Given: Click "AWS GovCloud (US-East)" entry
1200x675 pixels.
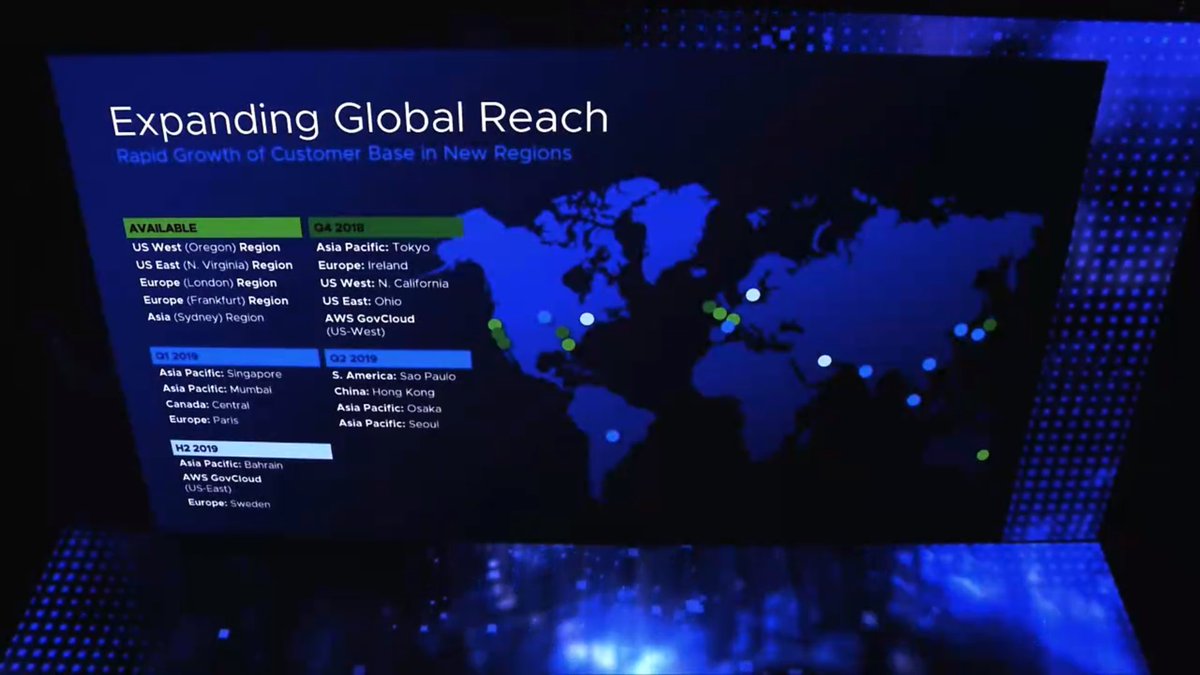Looking at the screenshot, I should coord(222,483).
